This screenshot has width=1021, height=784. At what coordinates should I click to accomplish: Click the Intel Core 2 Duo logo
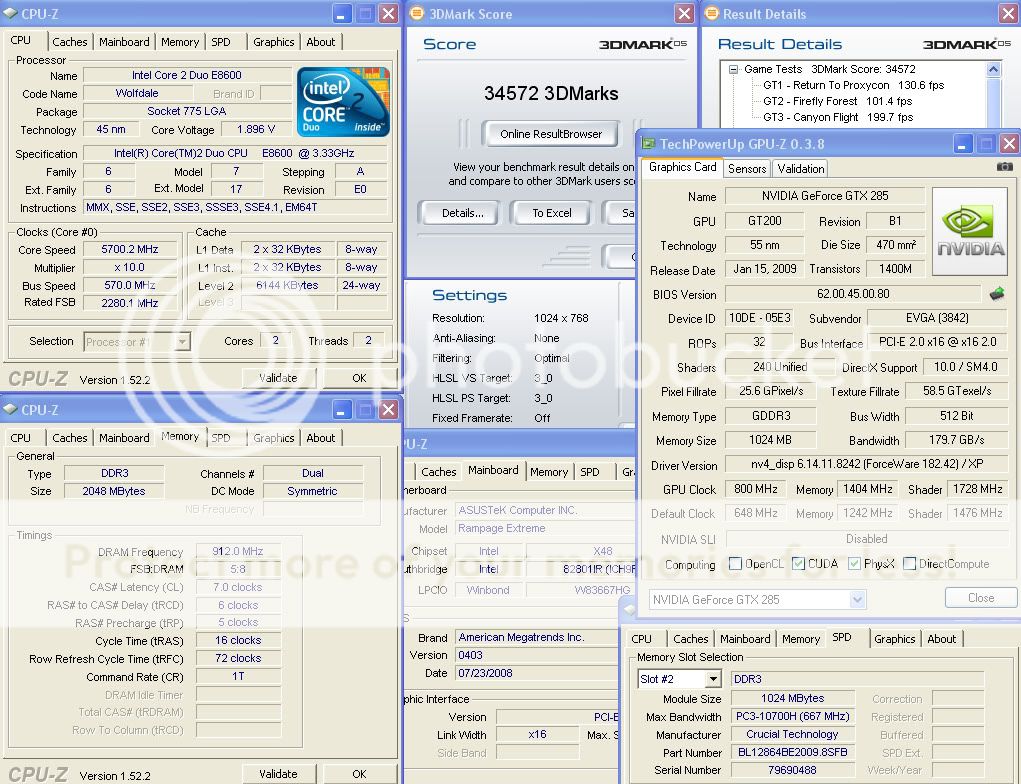tap(343, 102)
